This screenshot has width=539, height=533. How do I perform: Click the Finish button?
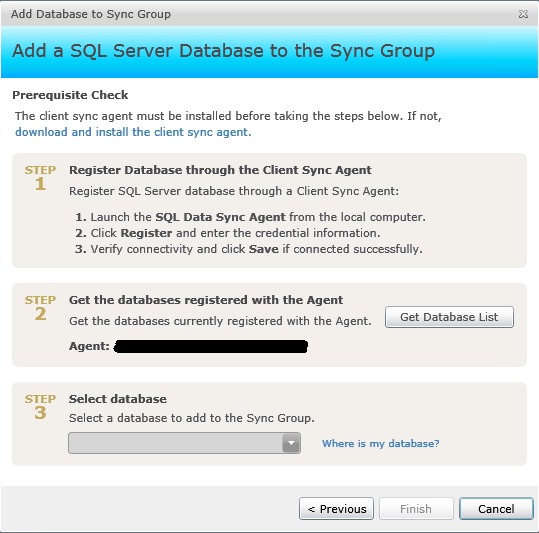coord(416,509)
